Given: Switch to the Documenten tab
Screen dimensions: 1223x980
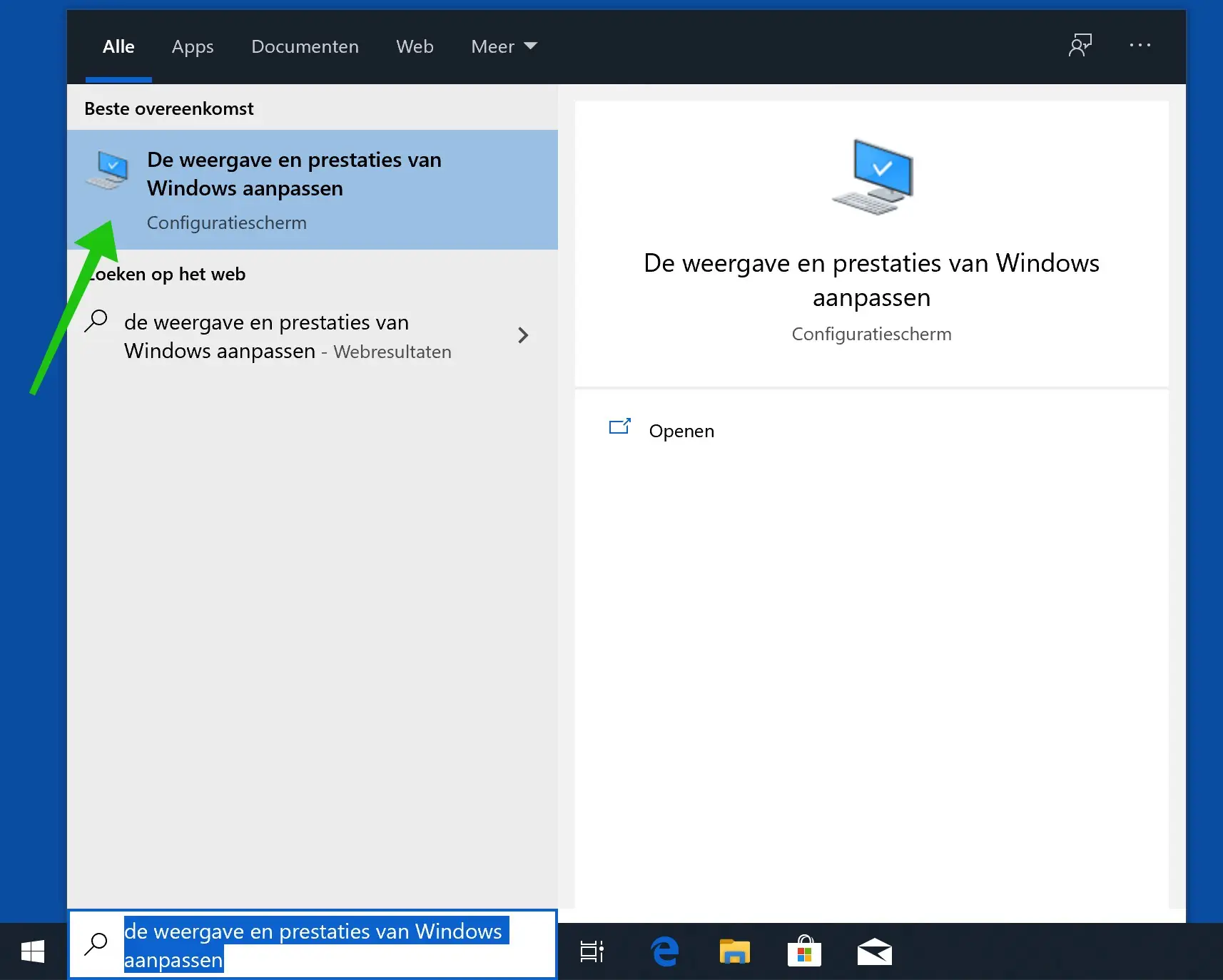Looking at the screenshot, I should (x=305, y=46).
